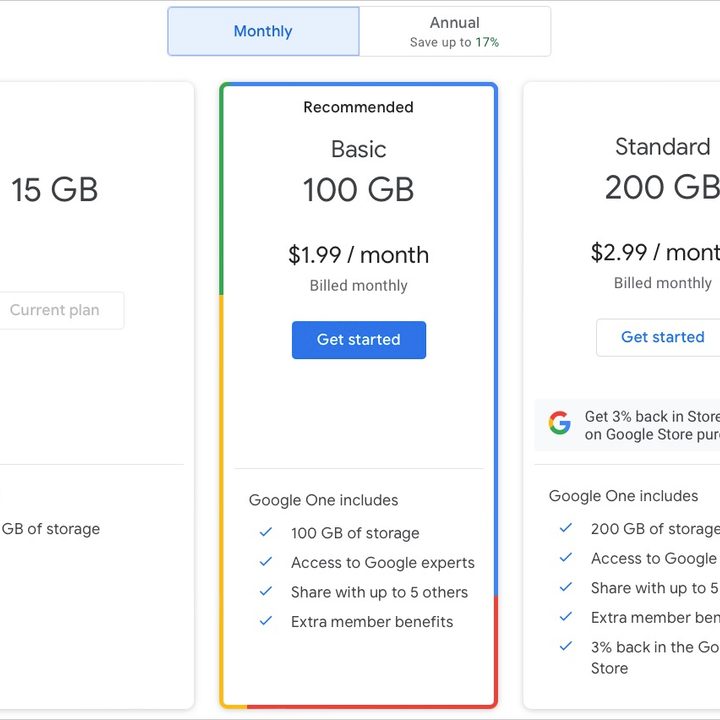
Task: Click Google One includes heading in Standard card
Action: [x=623, y=496]
